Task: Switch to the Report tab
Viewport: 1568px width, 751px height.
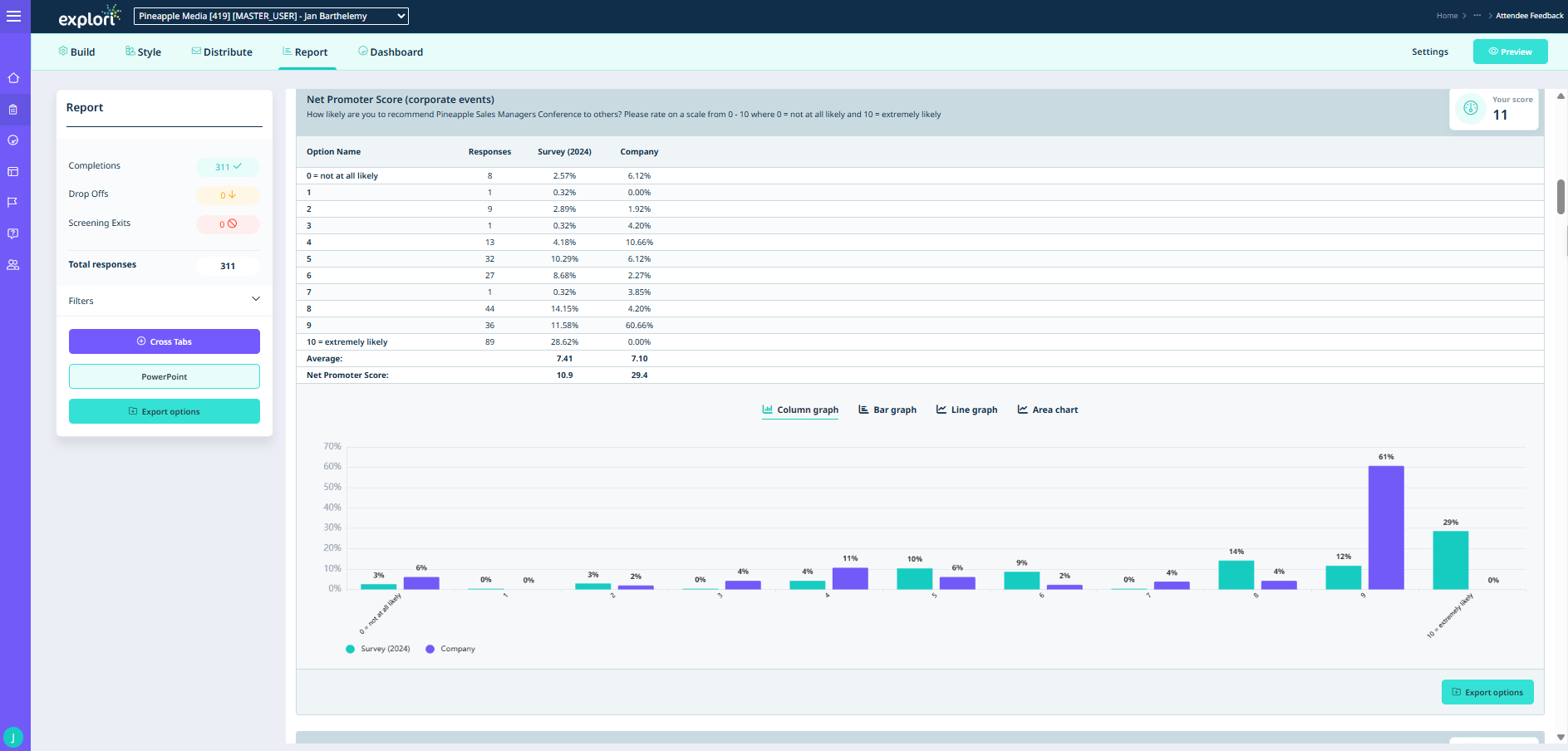Action: click(x=305, y=52)
